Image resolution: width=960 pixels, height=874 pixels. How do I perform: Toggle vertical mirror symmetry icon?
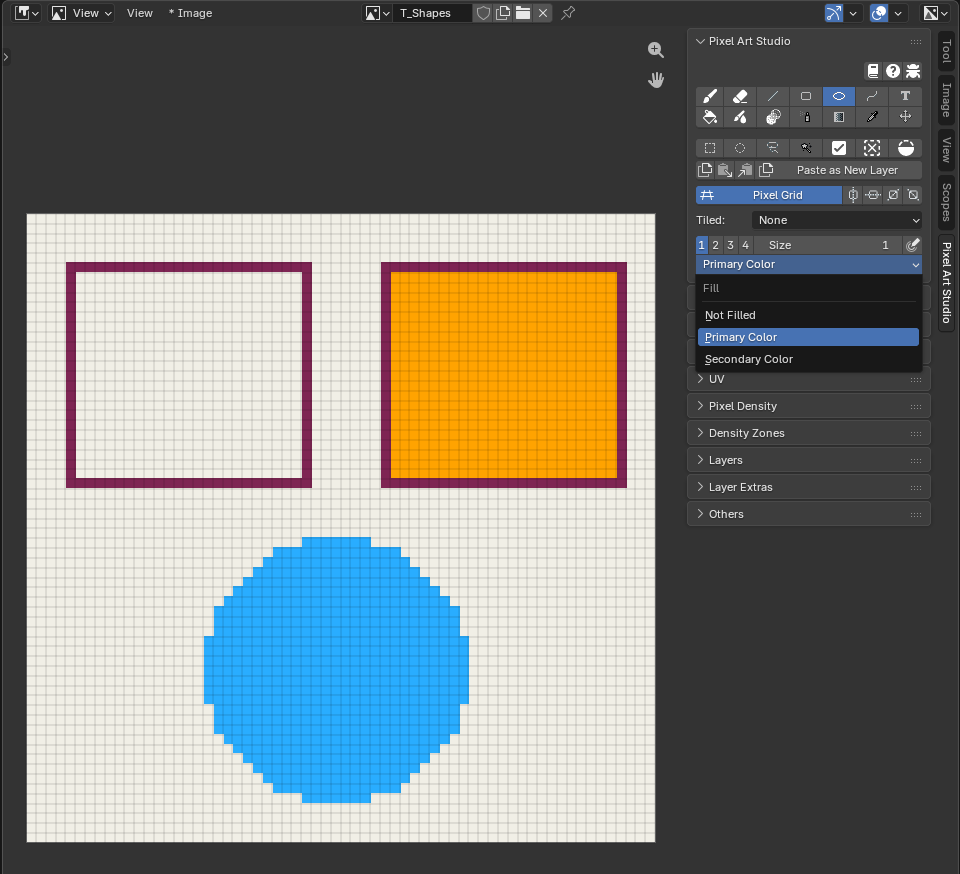coord(853,195)
